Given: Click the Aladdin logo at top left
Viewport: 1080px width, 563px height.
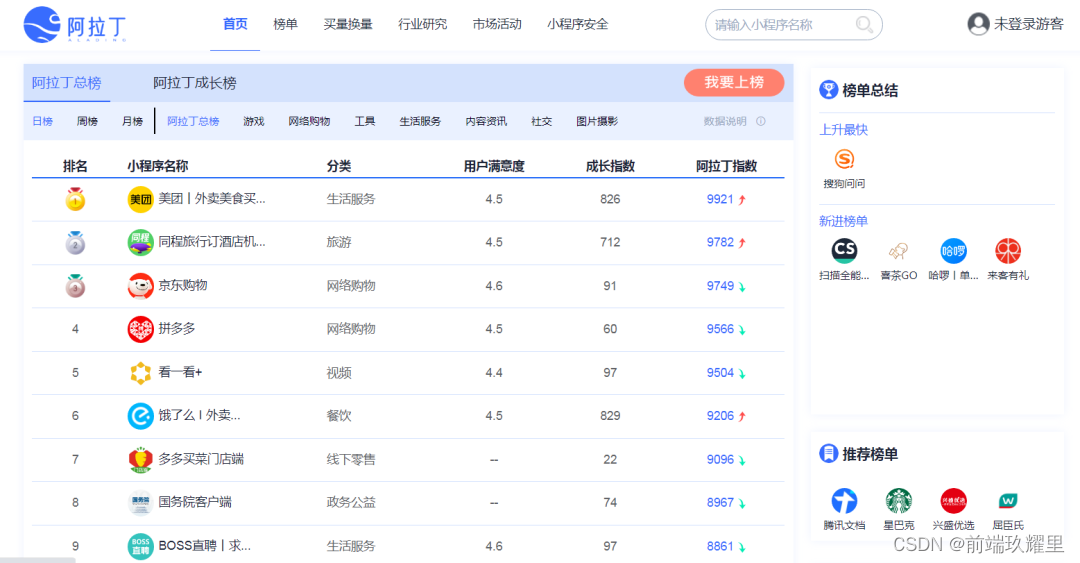Looking at the screenshot, I should [75, 25].
